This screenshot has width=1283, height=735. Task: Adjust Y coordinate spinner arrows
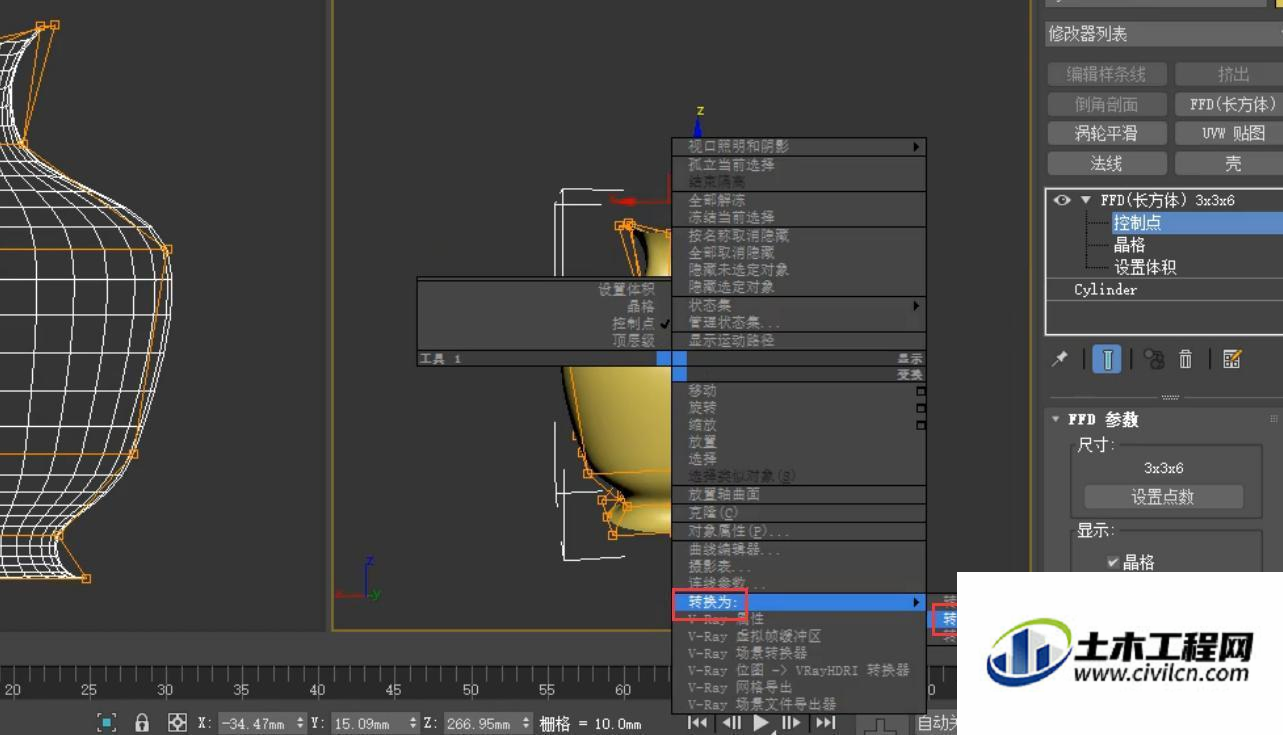(413, 722)
